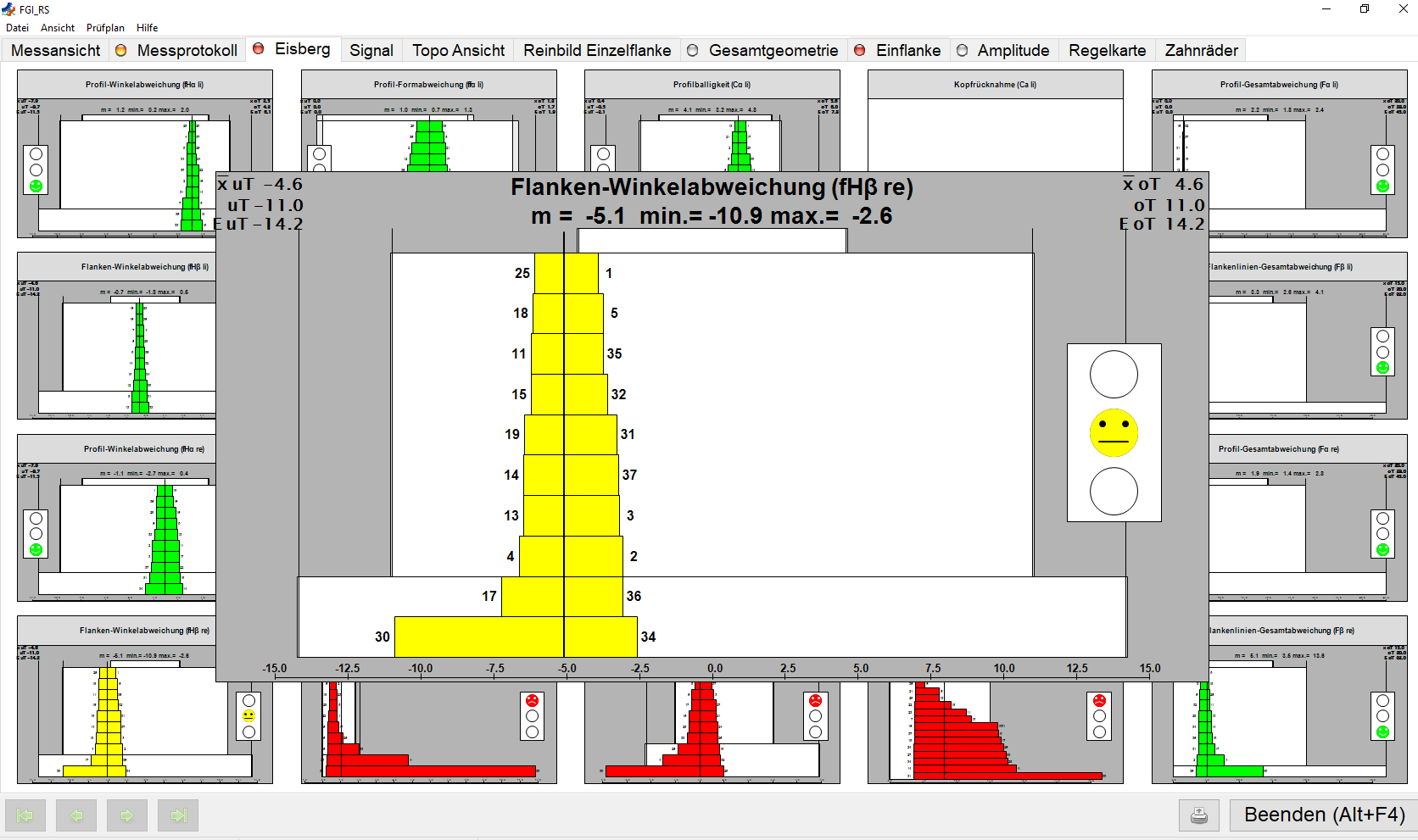Click green smiley in Profil-Winkelabweichung (Hα li) panel
Screen dimensions: 1418x840
coord(36,186)
